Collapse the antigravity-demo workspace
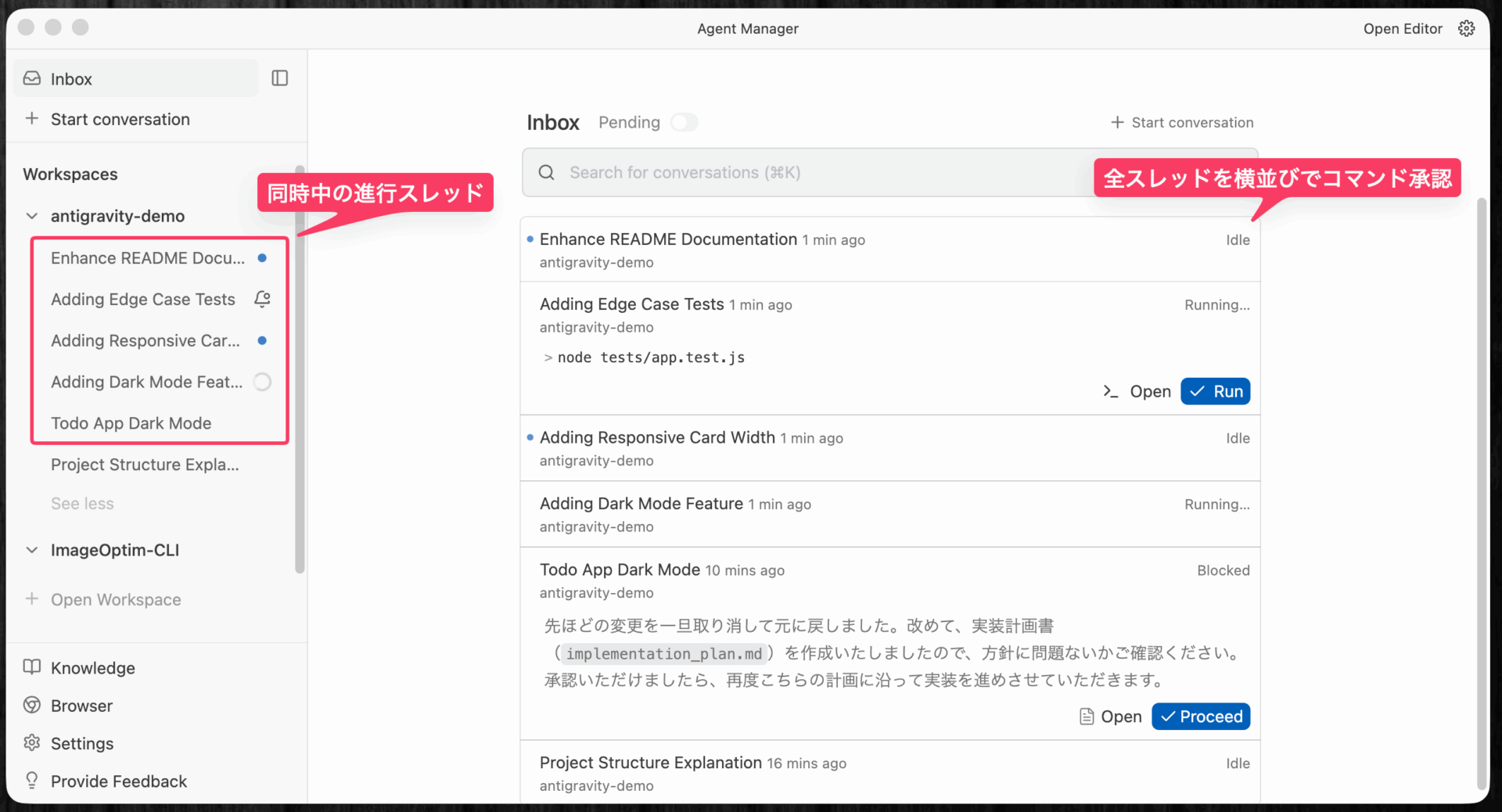 (32, 216)
